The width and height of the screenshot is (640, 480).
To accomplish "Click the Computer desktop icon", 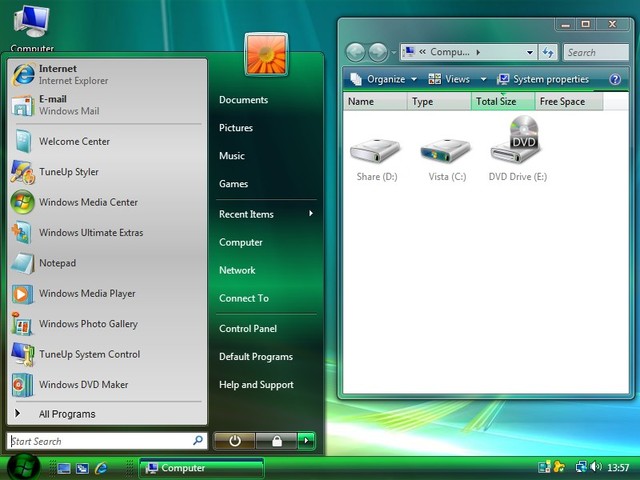I will click(x=32, y=29).
